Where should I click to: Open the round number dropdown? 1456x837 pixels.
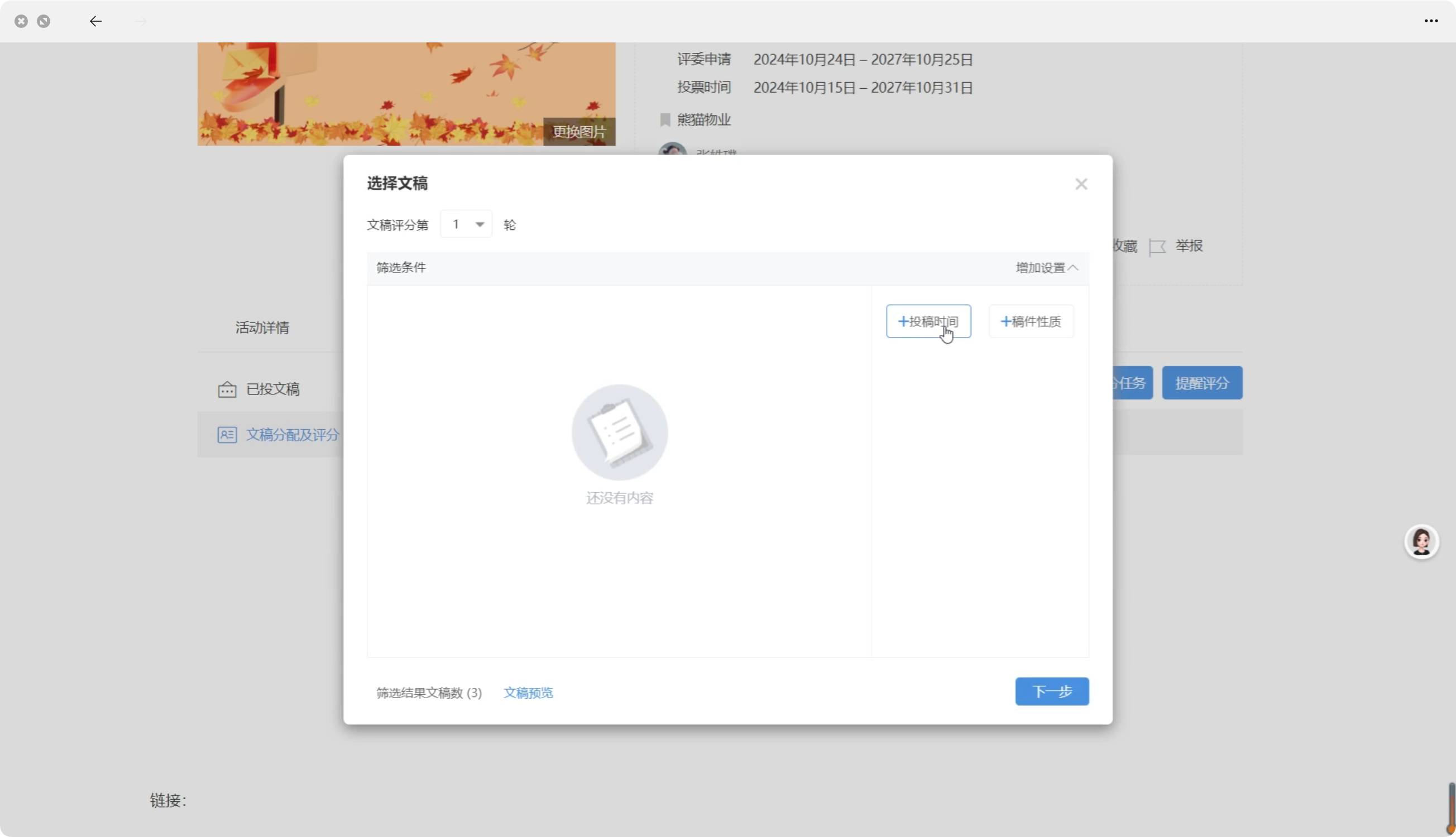tap(466, 224)
